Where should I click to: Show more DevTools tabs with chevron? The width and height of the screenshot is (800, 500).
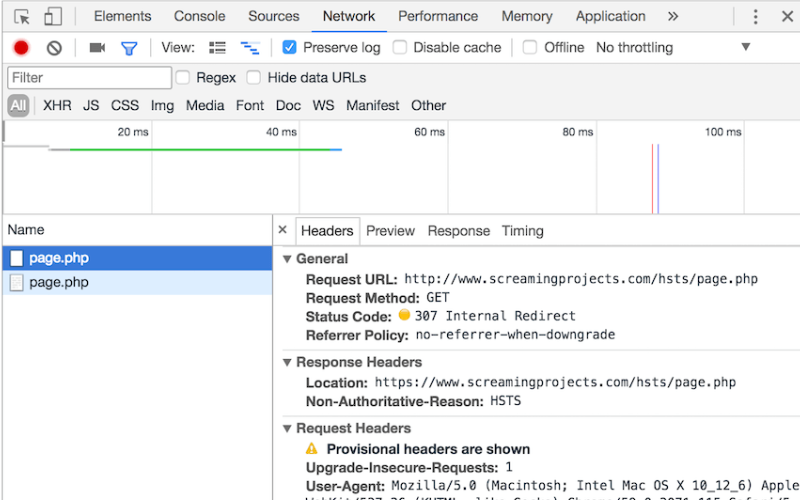(673, 17)
